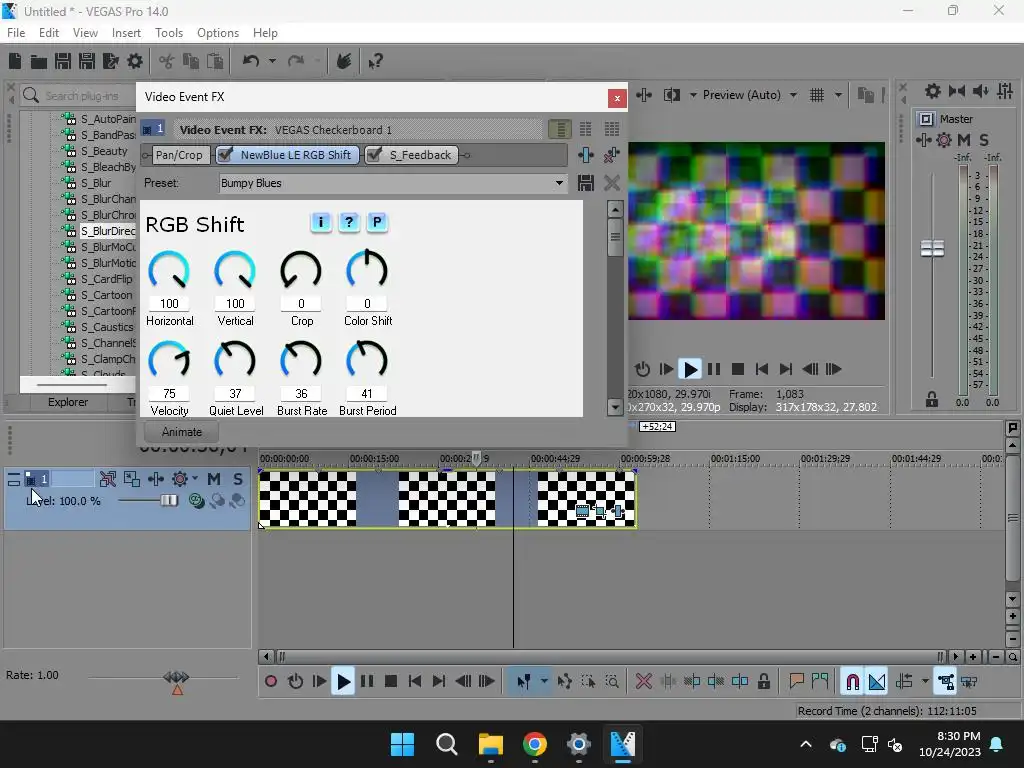Image resolution: width=1024 pixels, height=768 pixels.
Task: Open Google Chrome from the taskbar
Action: click(x=535, y=744)
